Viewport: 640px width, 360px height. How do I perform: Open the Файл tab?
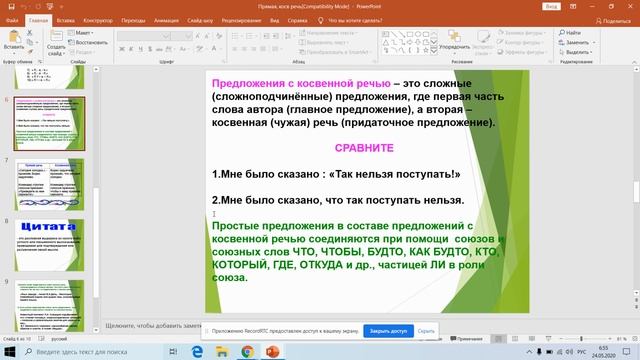coord(12,20)
